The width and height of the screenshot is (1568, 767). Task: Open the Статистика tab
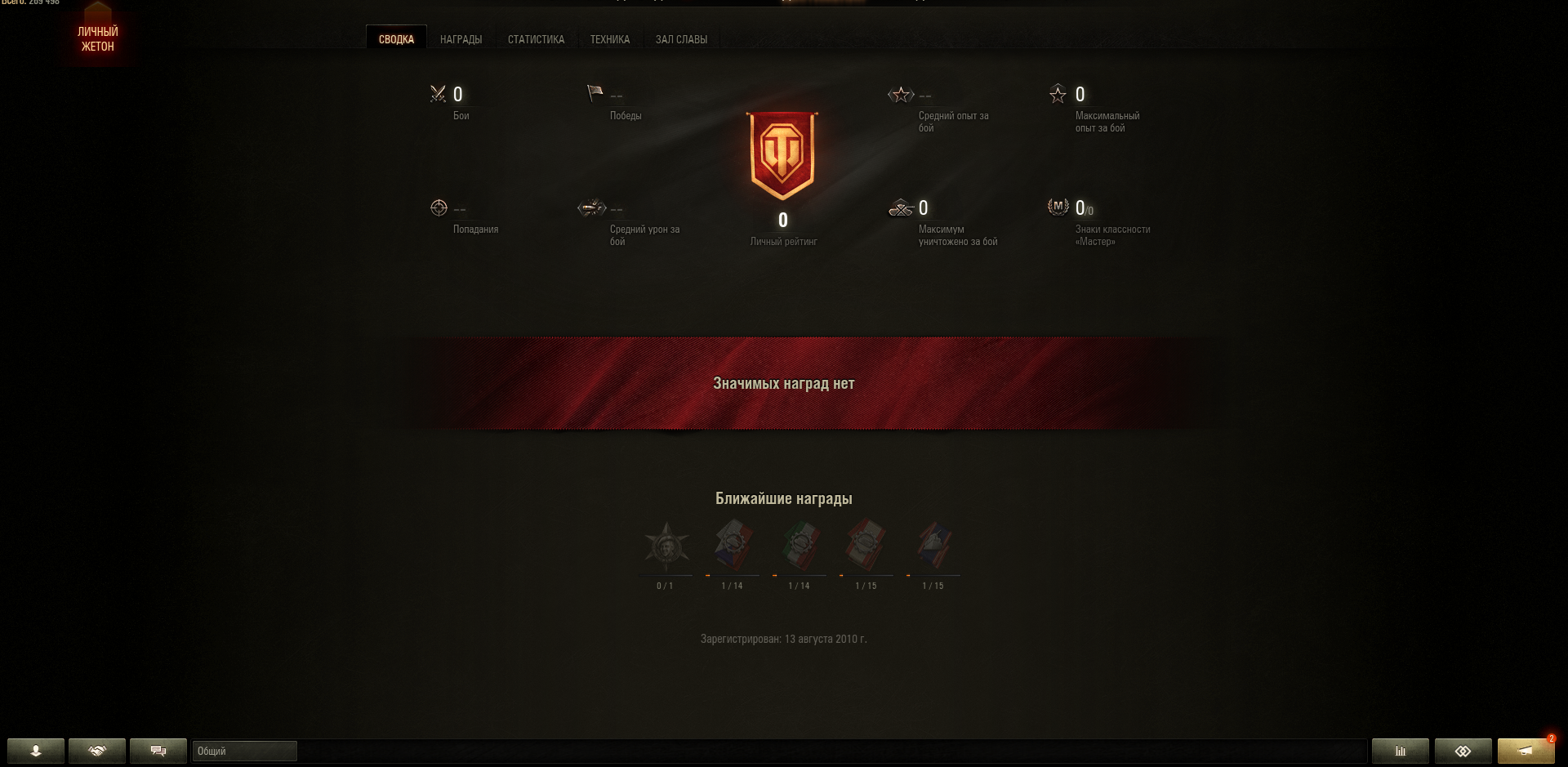(x=536, y=39)
